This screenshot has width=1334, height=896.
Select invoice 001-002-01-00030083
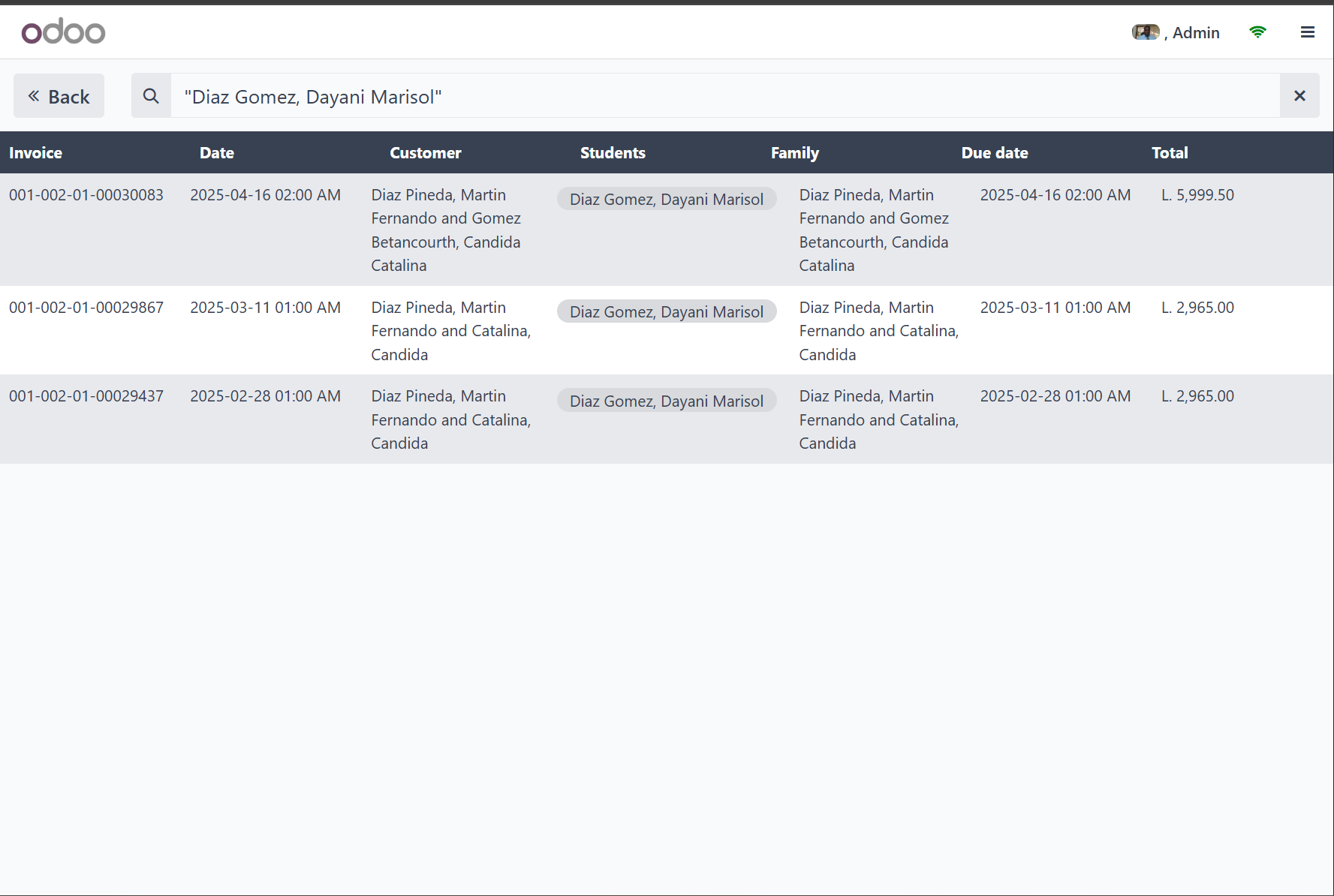[86, 195]
